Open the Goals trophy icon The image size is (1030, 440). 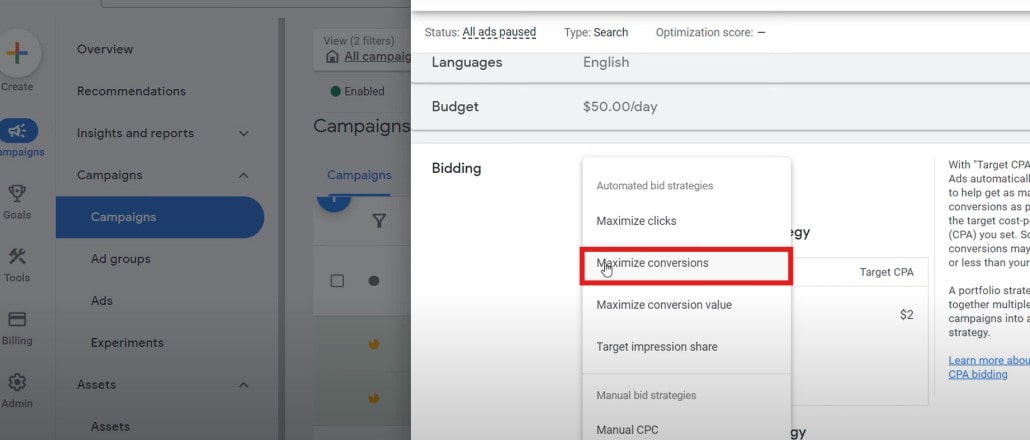click(17, 194)
